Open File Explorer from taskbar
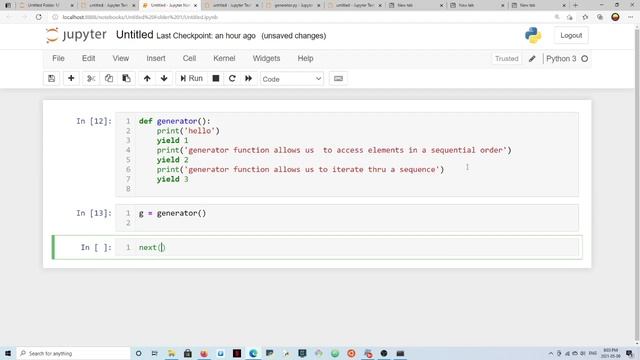 (171, 353)
